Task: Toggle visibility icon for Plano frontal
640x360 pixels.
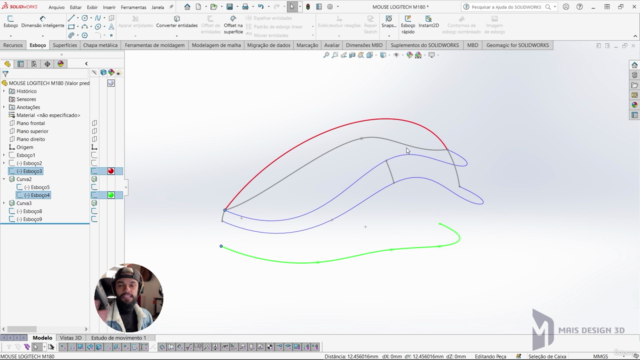Action: point(94,123)
